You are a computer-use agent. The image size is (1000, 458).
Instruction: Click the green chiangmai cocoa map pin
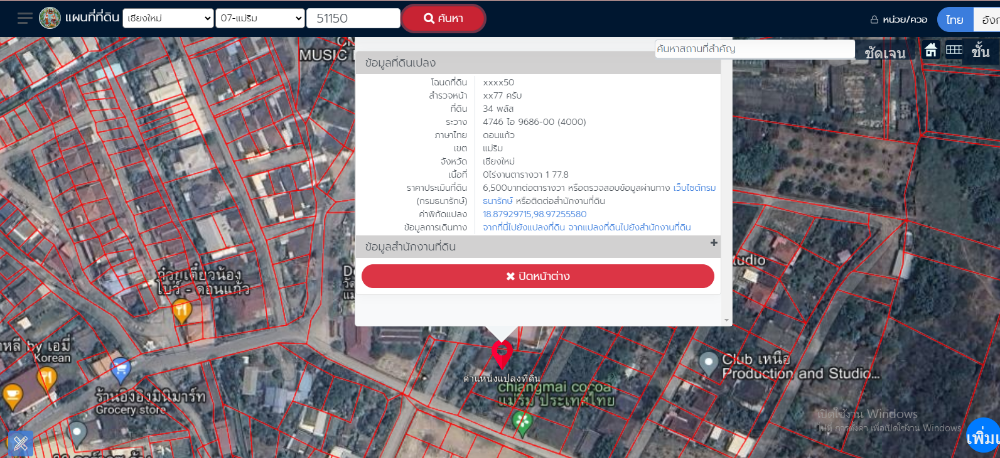[x=522, y=423]
